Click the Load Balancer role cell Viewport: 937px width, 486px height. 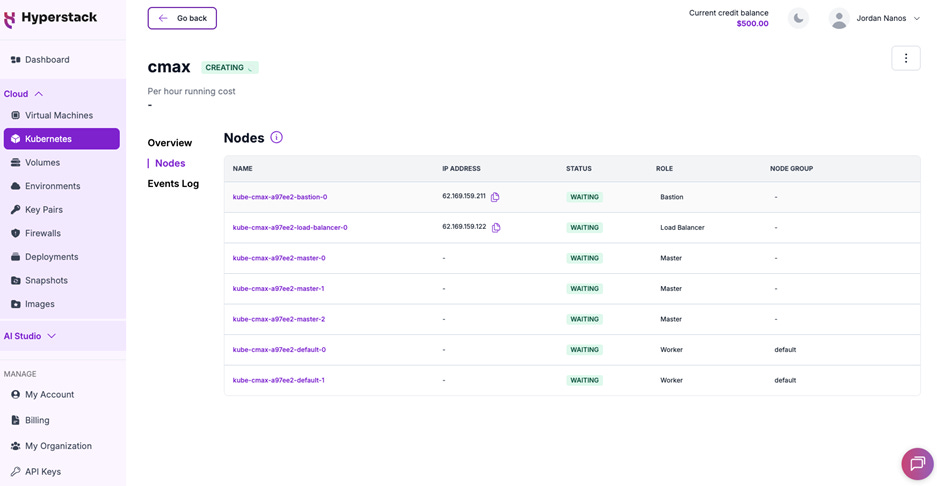coord(682,228)
